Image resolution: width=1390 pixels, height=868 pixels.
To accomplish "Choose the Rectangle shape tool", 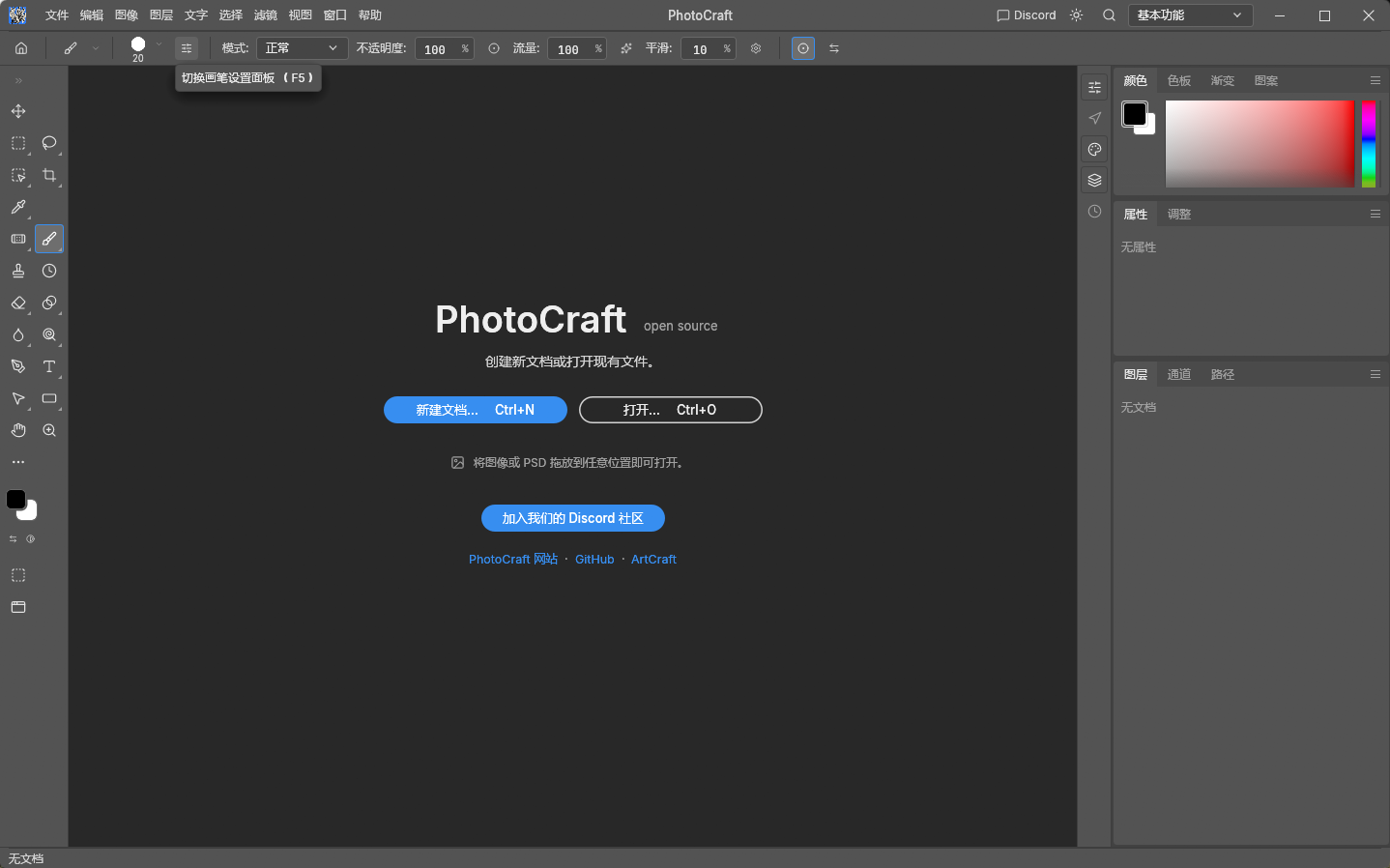I will pos(49,398).
